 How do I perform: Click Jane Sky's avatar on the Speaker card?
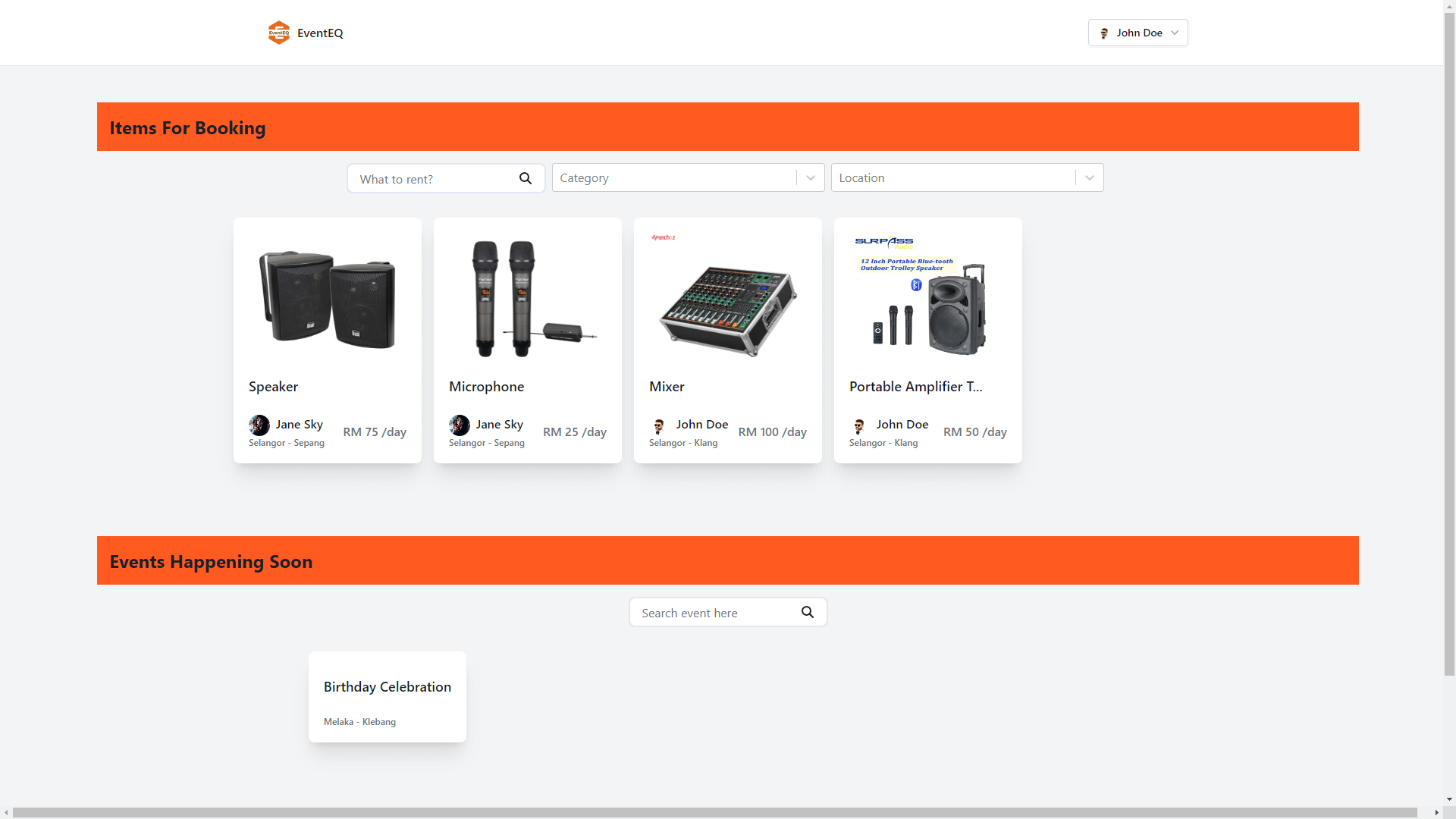click(x=259, y=425)
